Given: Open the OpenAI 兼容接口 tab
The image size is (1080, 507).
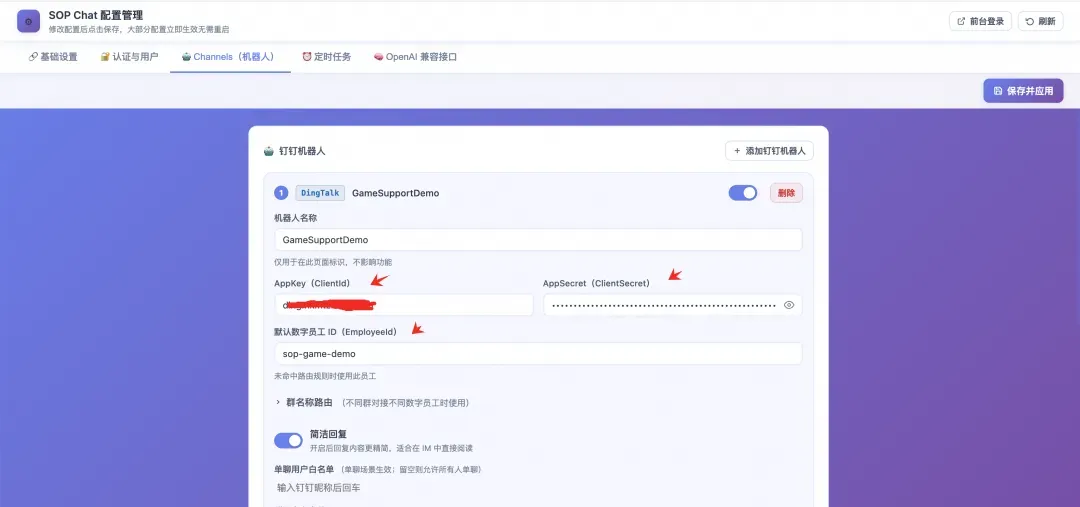Looking at the screenshot, I should (x=415, y=57).
